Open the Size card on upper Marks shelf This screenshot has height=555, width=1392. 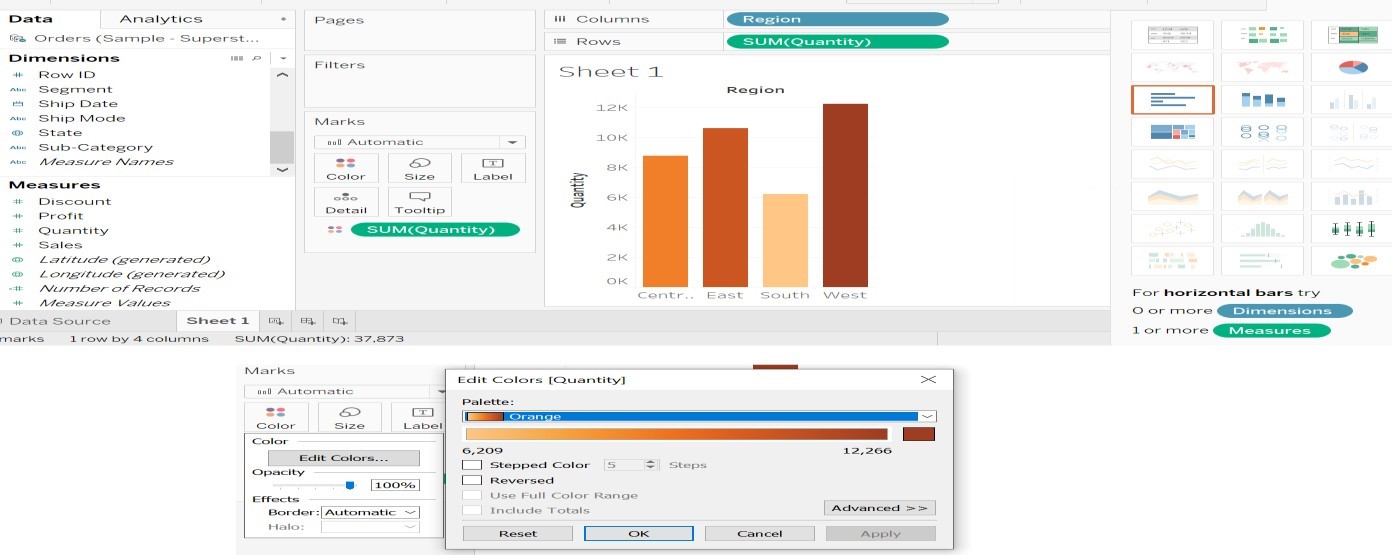coord(420,168)
